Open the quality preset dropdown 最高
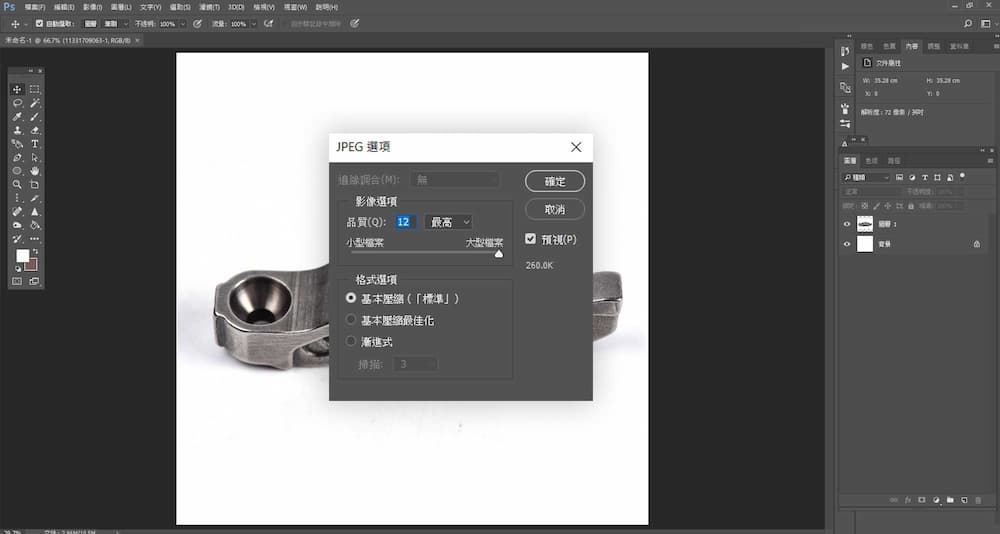The image size is (1000, 534). click(448, 222)
